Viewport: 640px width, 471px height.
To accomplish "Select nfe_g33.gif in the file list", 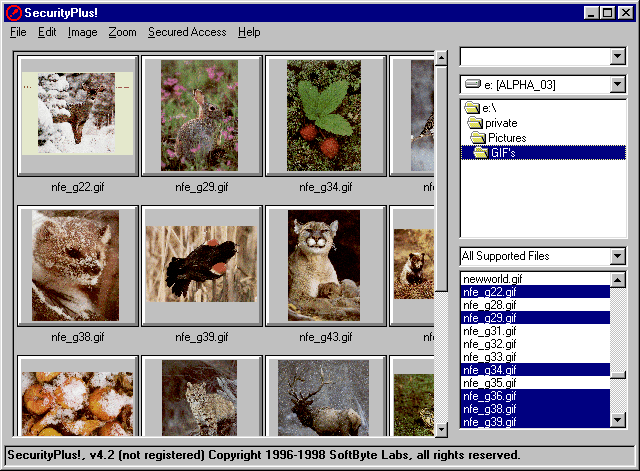I will [536, 357].
